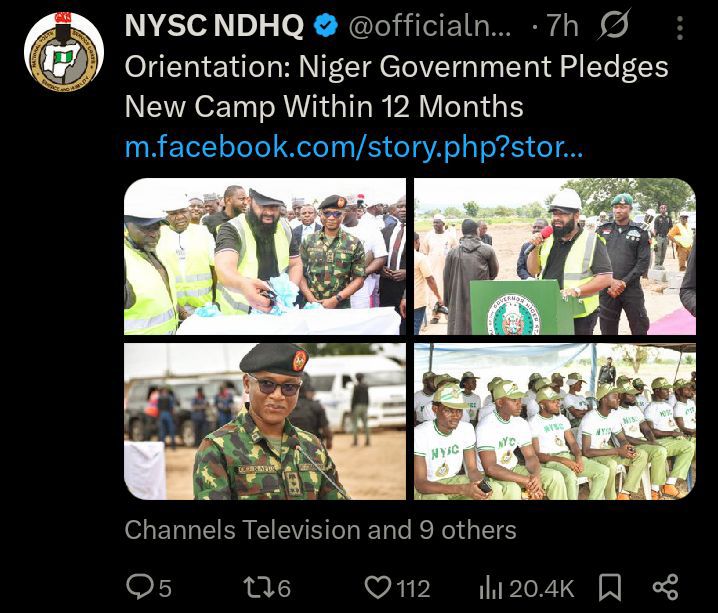Image resolution: width=718 pixels, height=613 pixels.
Task: Like the post with heart icon
Action: pos(377,587)
